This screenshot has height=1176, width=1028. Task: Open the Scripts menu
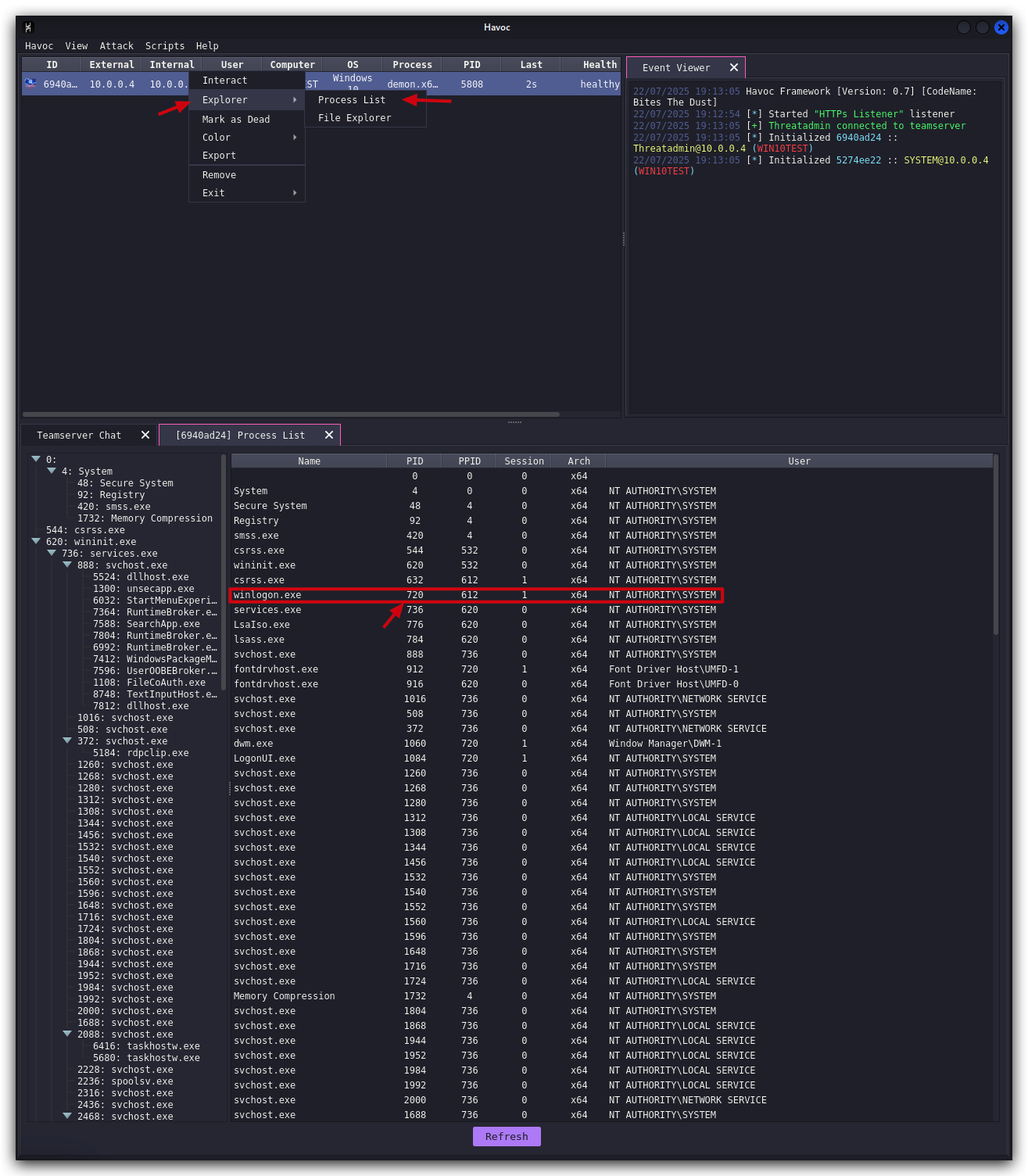[165, 46]
